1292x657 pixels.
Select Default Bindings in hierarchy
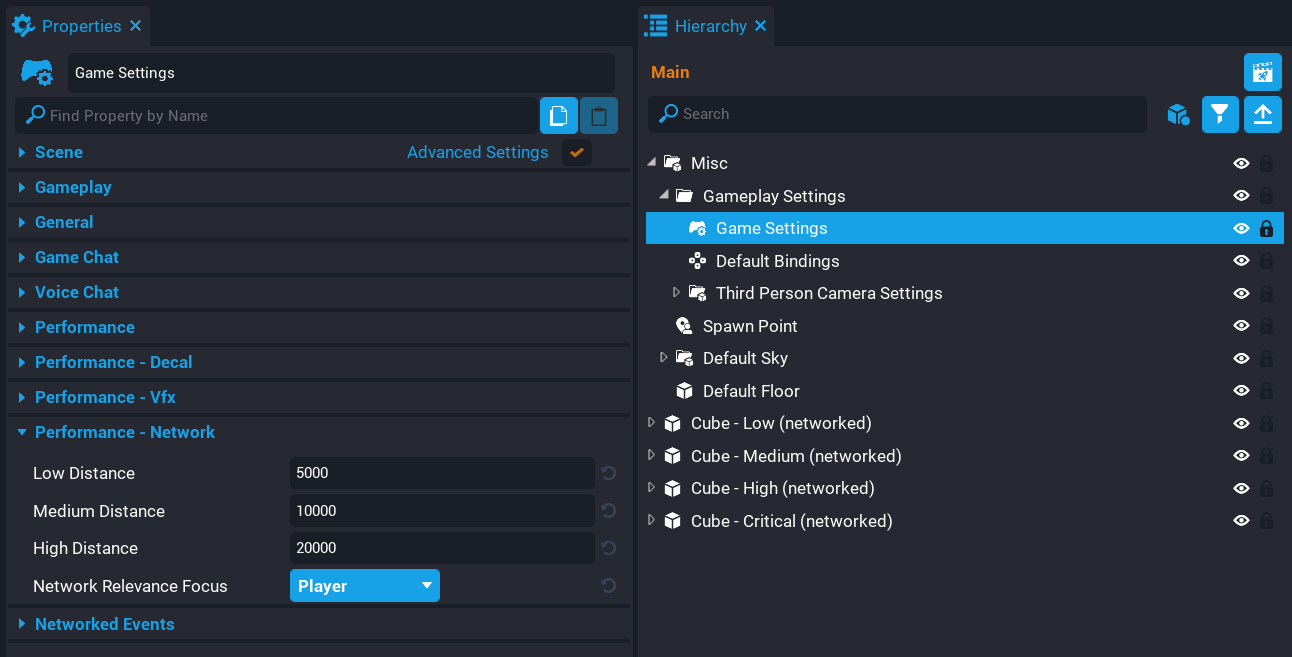(x=777, y=261)
